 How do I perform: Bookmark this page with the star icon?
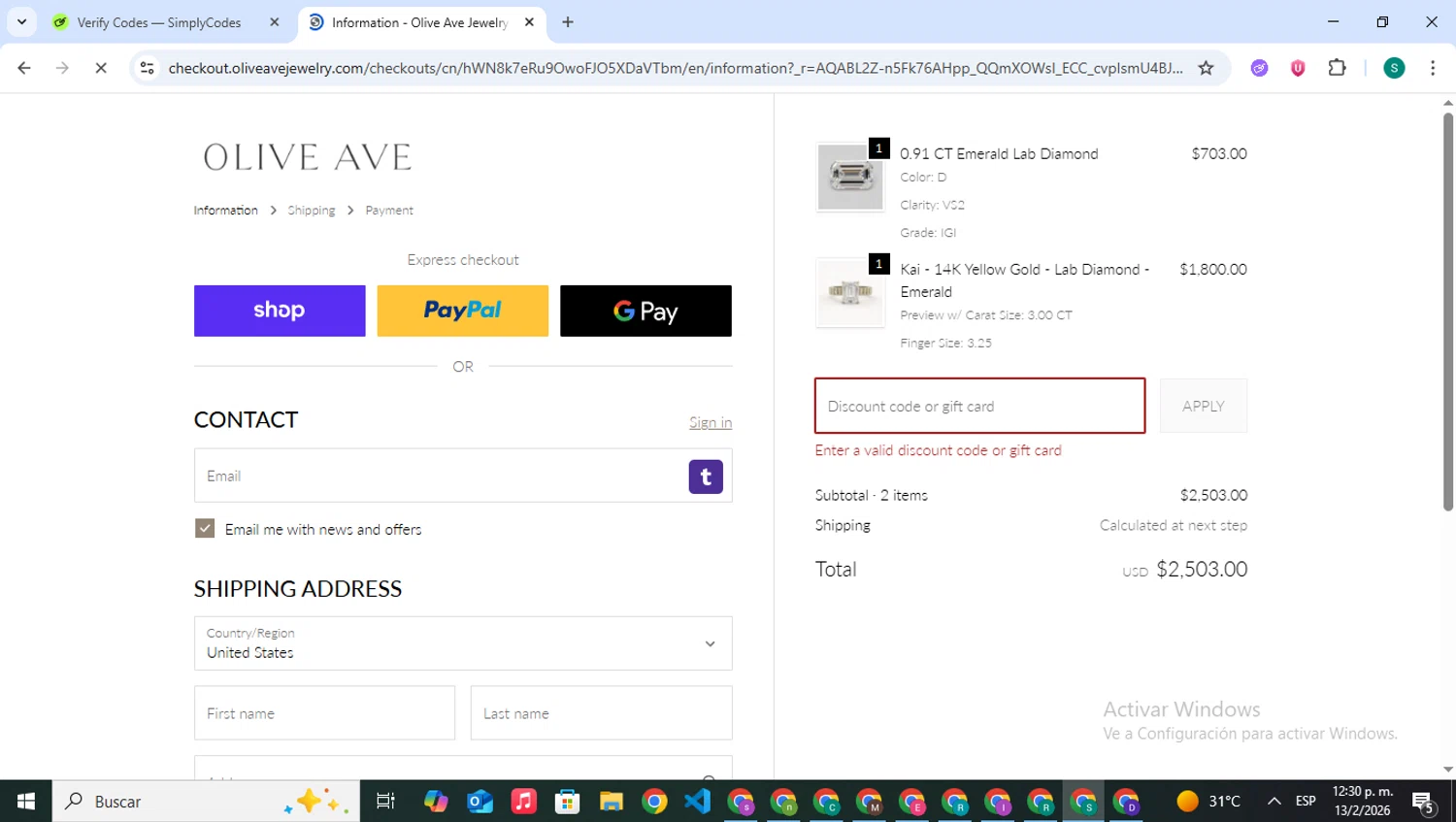tap(1206, 68)
